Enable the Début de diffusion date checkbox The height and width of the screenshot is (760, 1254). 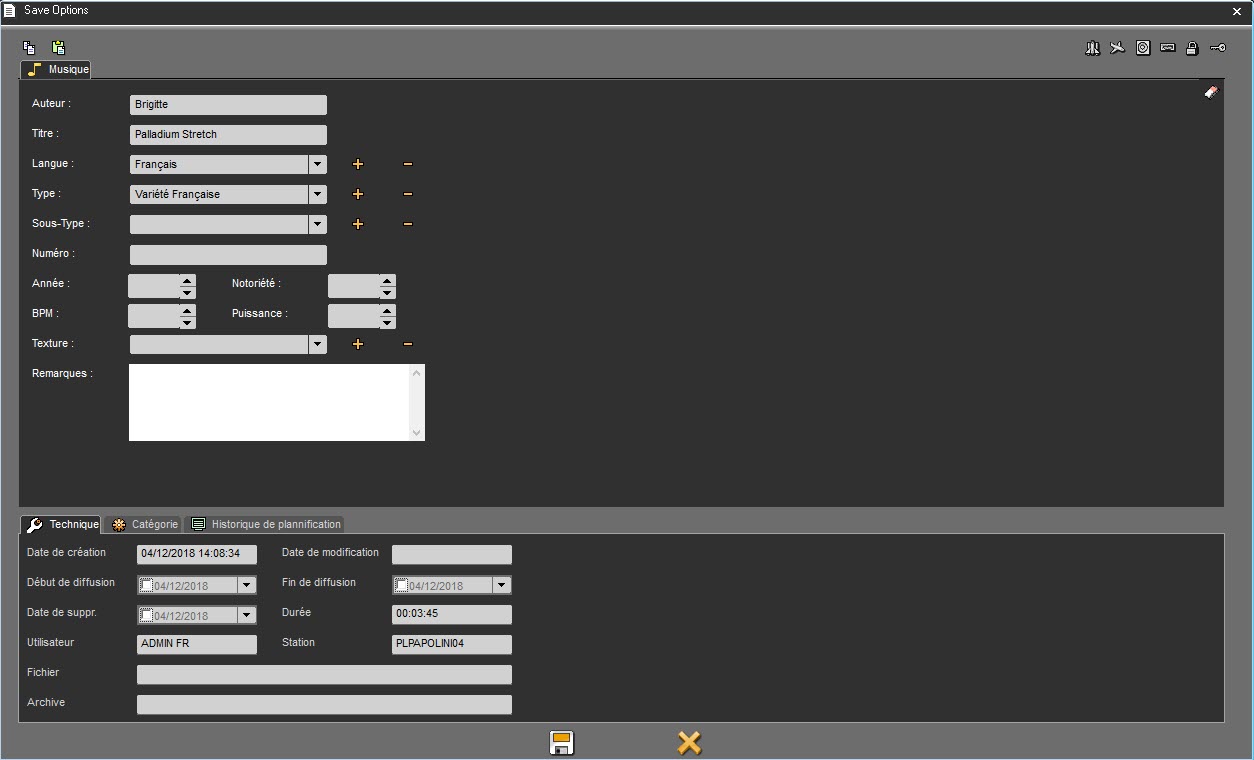(147, 586)
